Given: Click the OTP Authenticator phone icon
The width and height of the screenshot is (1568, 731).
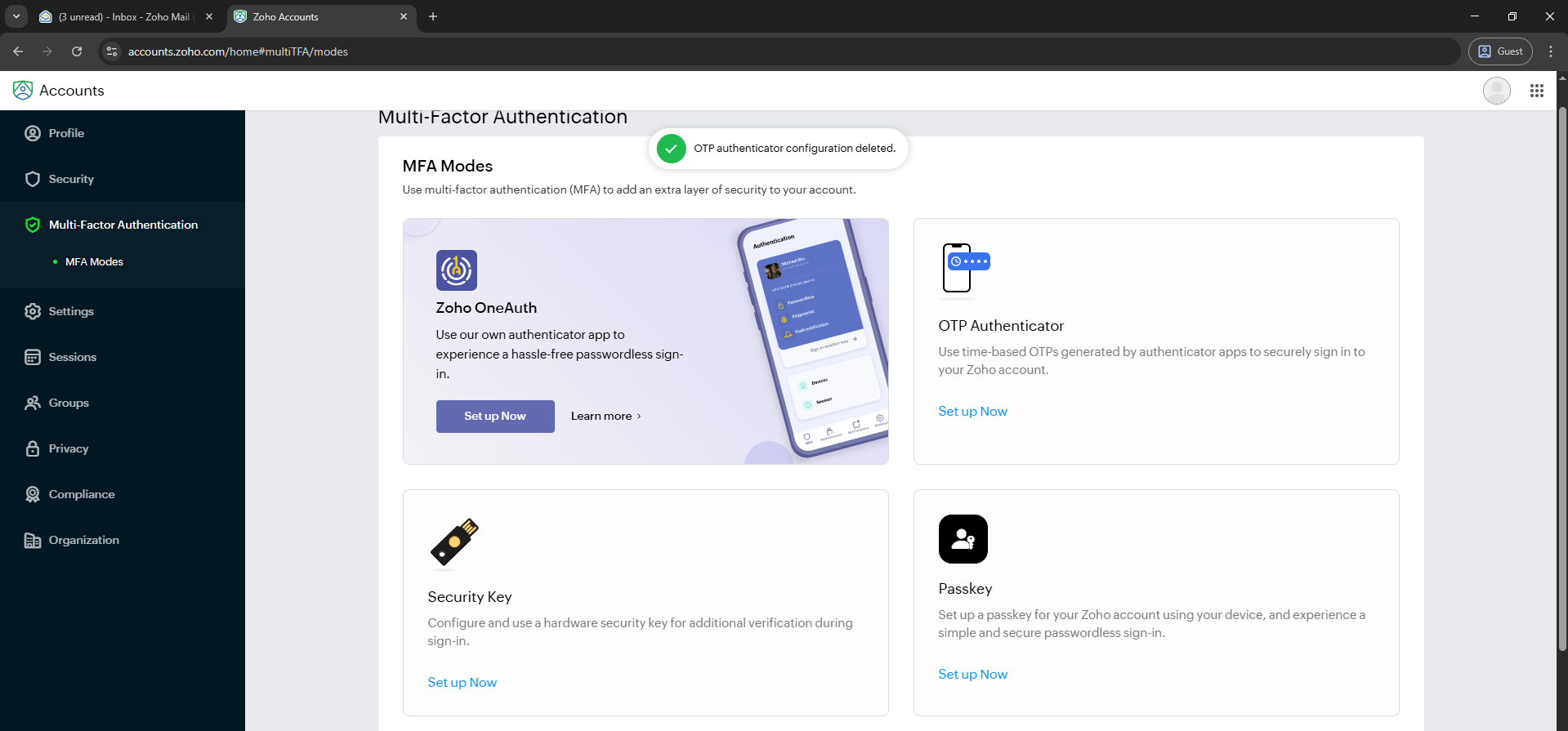Looking at the screenshot, I should (x=964, y=268).
